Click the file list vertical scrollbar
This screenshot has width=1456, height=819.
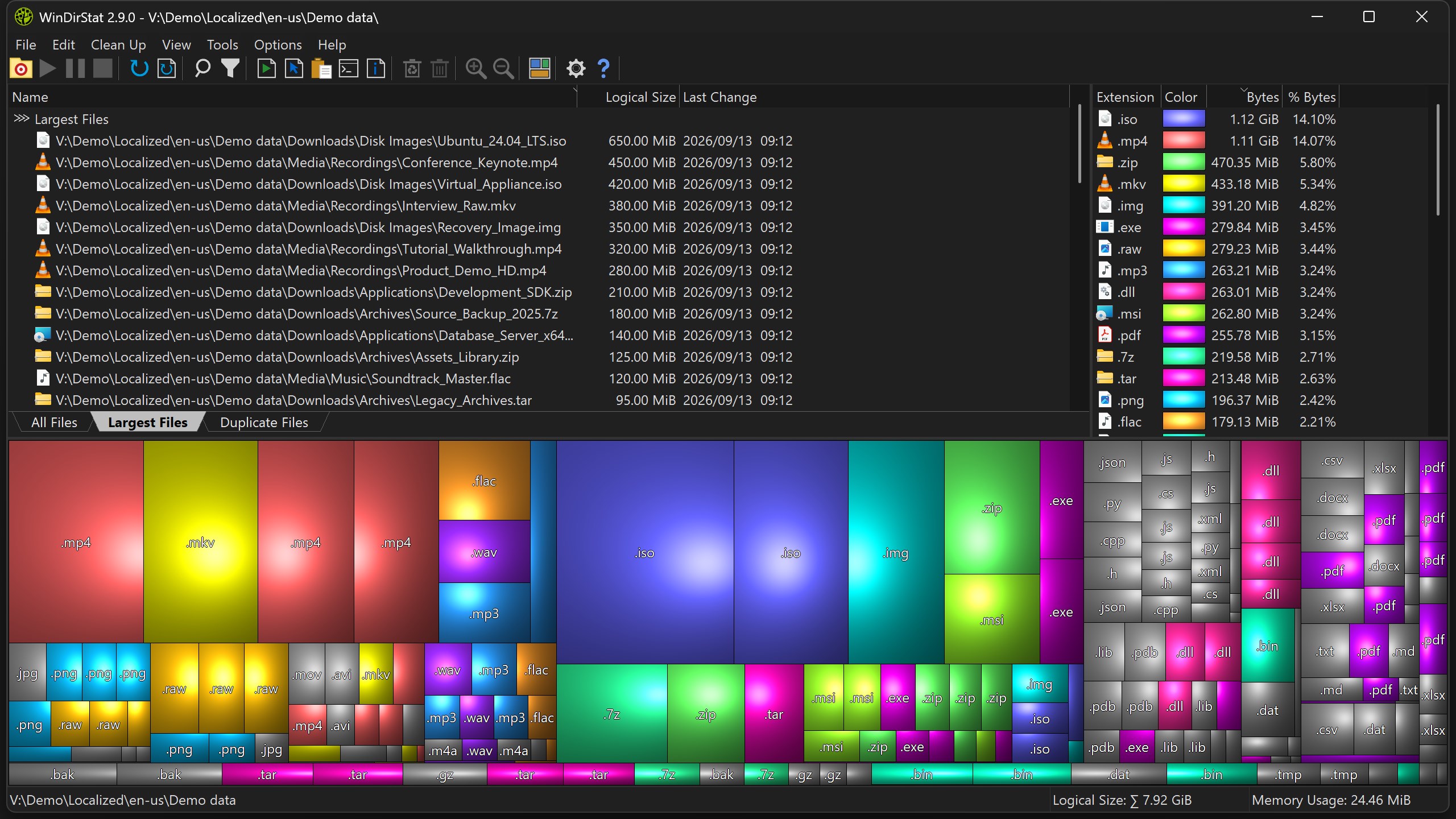(1079, 143)
